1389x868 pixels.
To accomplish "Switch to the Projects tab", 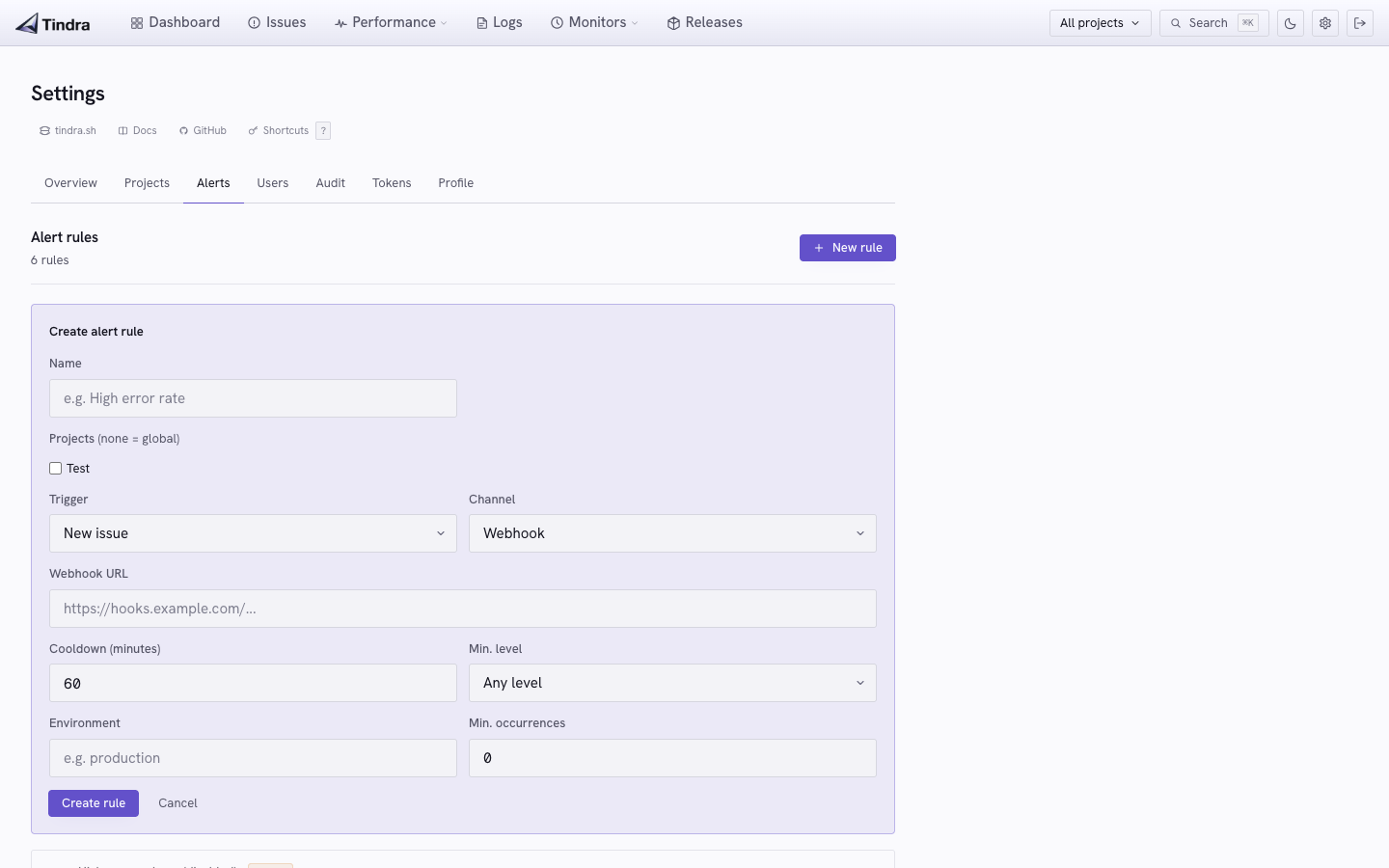I will tap(147, 183).
